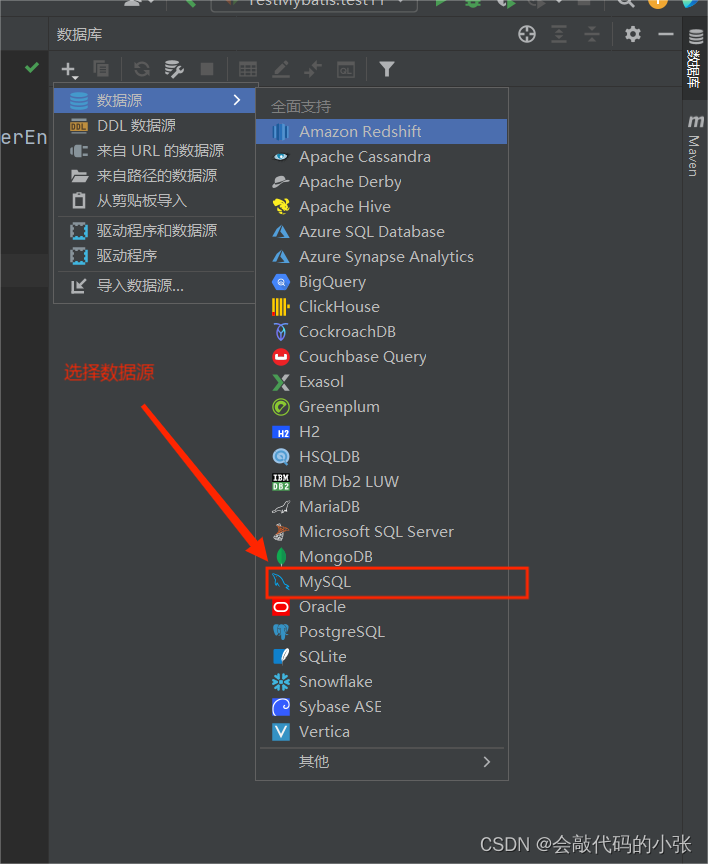Select Amazon Redshift data source
Viewport: 708px width, 864px height.
point(381,132)
